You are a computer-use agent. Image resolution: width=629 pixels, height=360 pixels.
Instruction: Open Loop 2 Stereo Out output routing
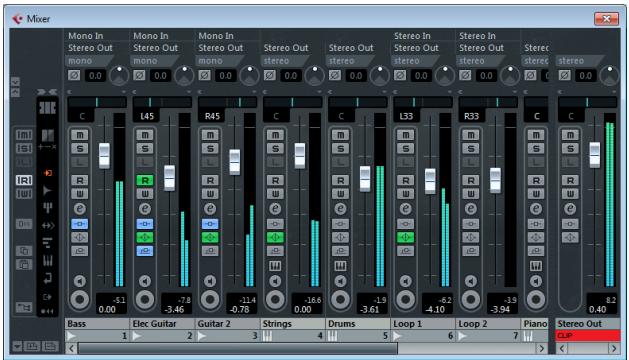click(x=481, y=48)
